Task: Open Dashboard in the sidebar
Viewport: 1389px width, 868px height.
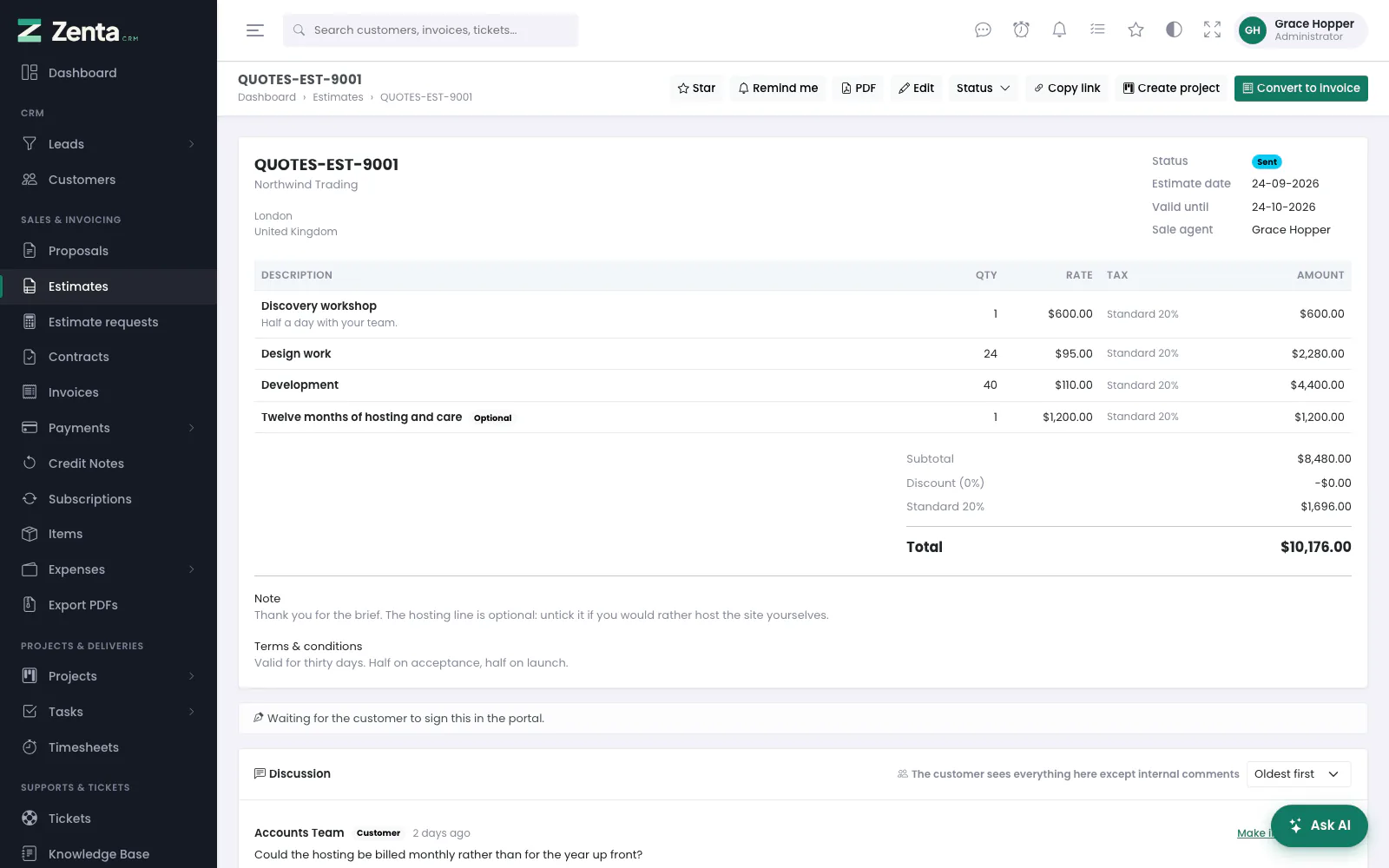Action: click(109, 73)
